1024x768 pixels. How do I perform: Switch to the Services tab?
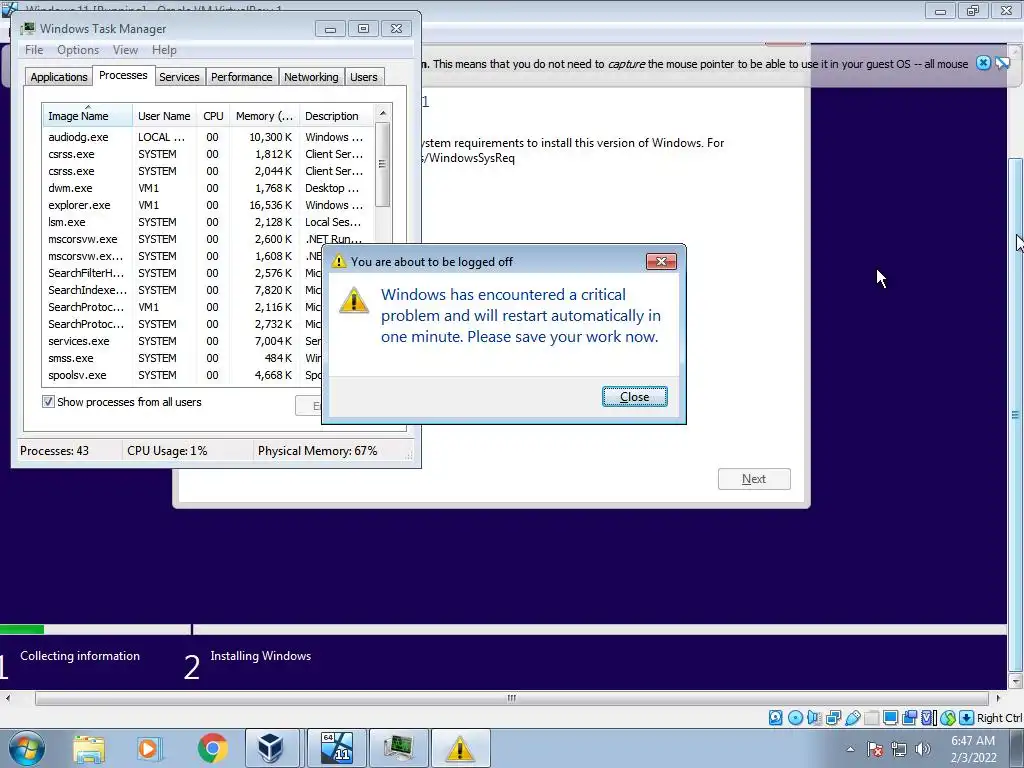[179, 77]
